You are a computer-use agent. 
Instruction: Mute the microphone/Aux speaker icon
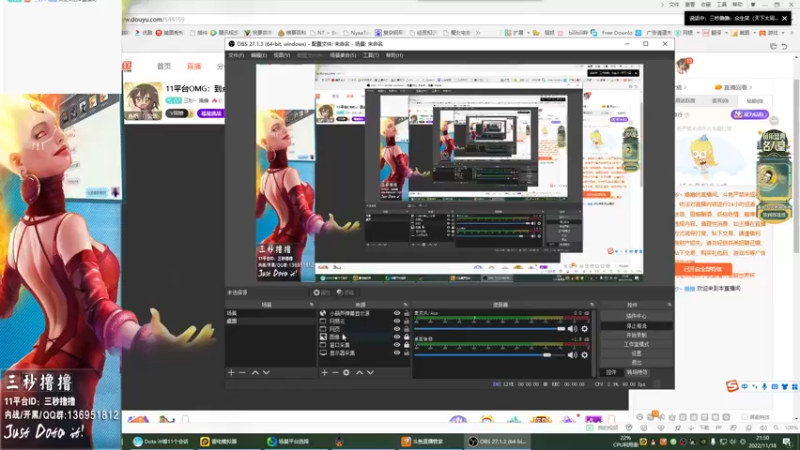(x=572, y=329)
